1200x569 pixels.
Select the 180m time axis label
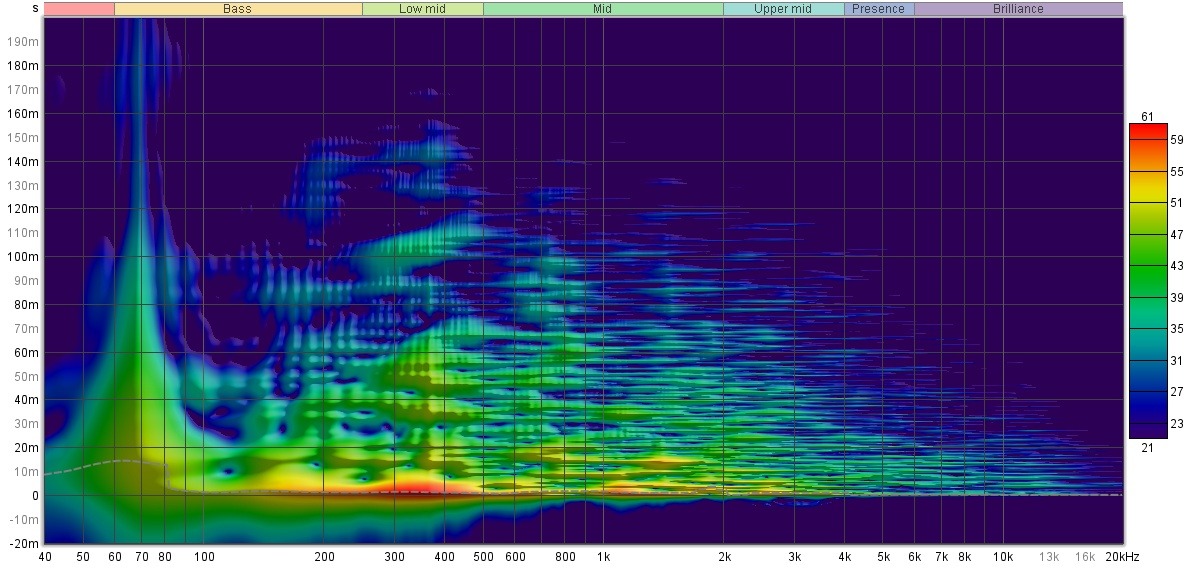[24, 66]
